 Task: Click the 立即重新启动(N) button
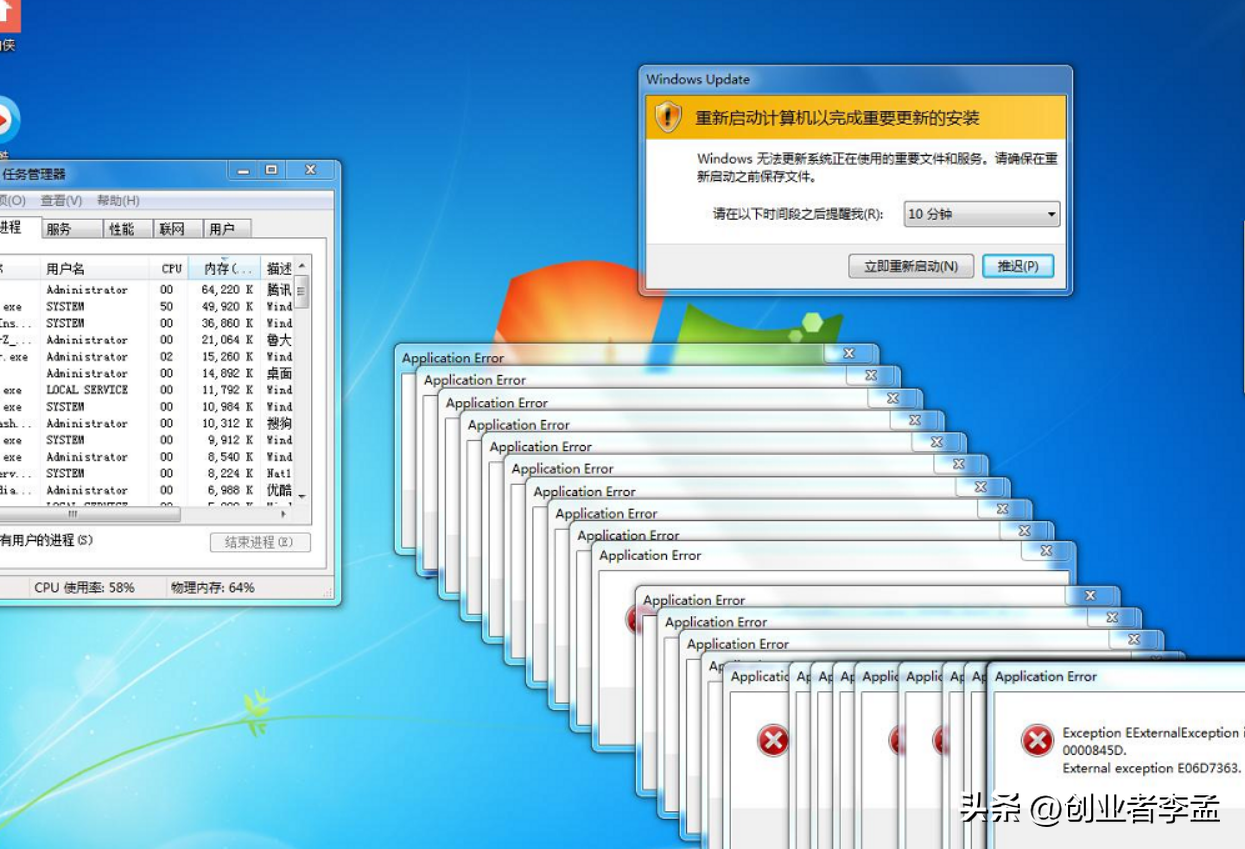911,266
